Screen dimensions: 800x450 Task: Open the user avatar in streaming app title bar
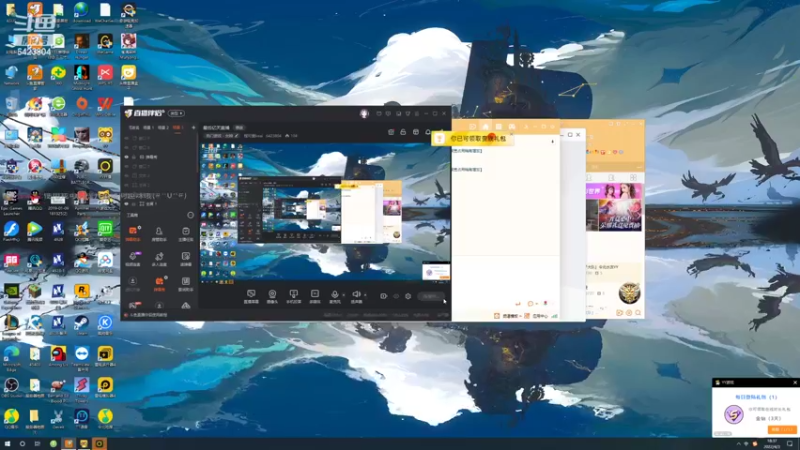[x=364, y=113]
